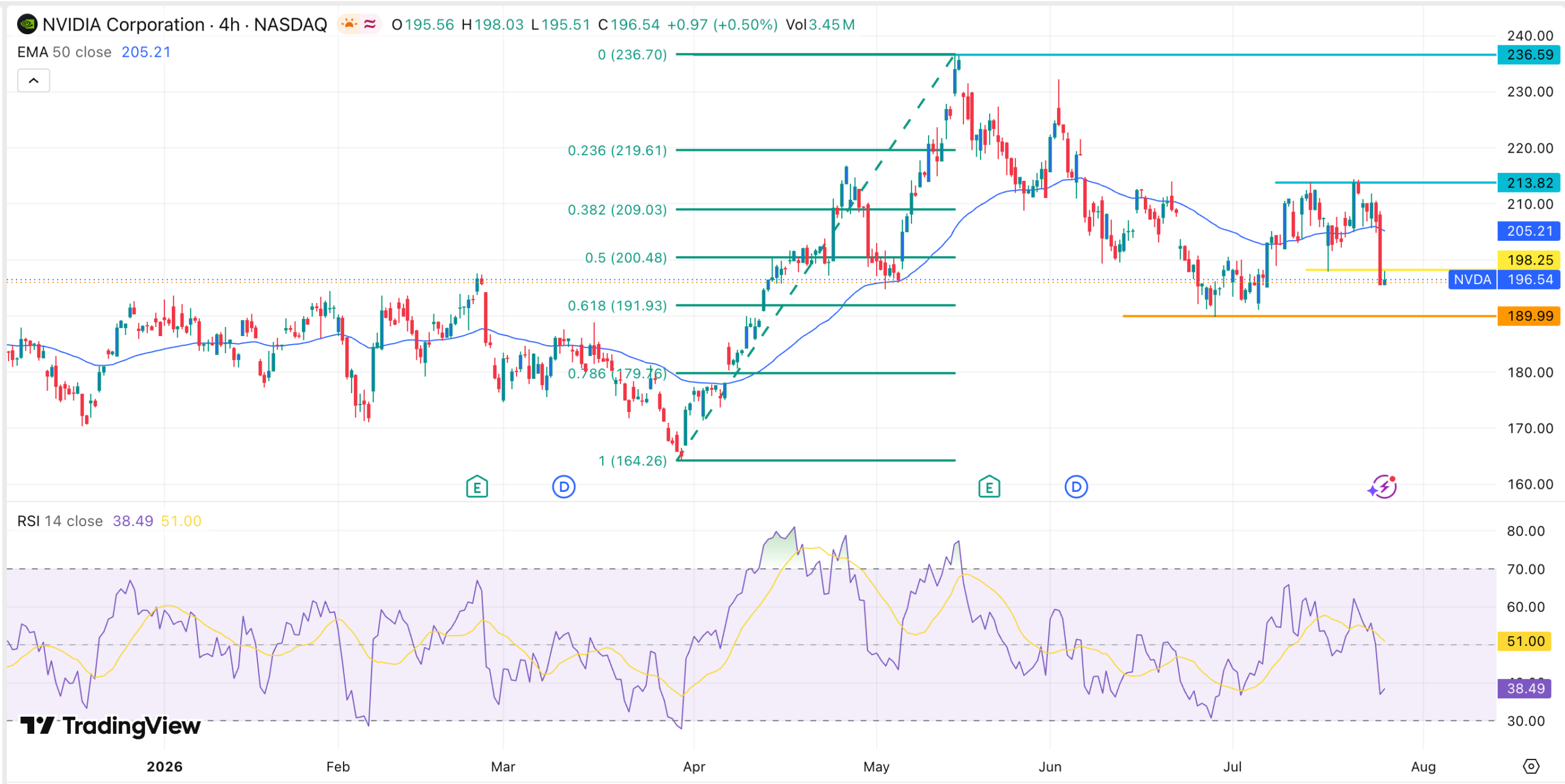Click the orange 189.99 support level label
Screen dimensions: 1565x784
[1529, 316]
